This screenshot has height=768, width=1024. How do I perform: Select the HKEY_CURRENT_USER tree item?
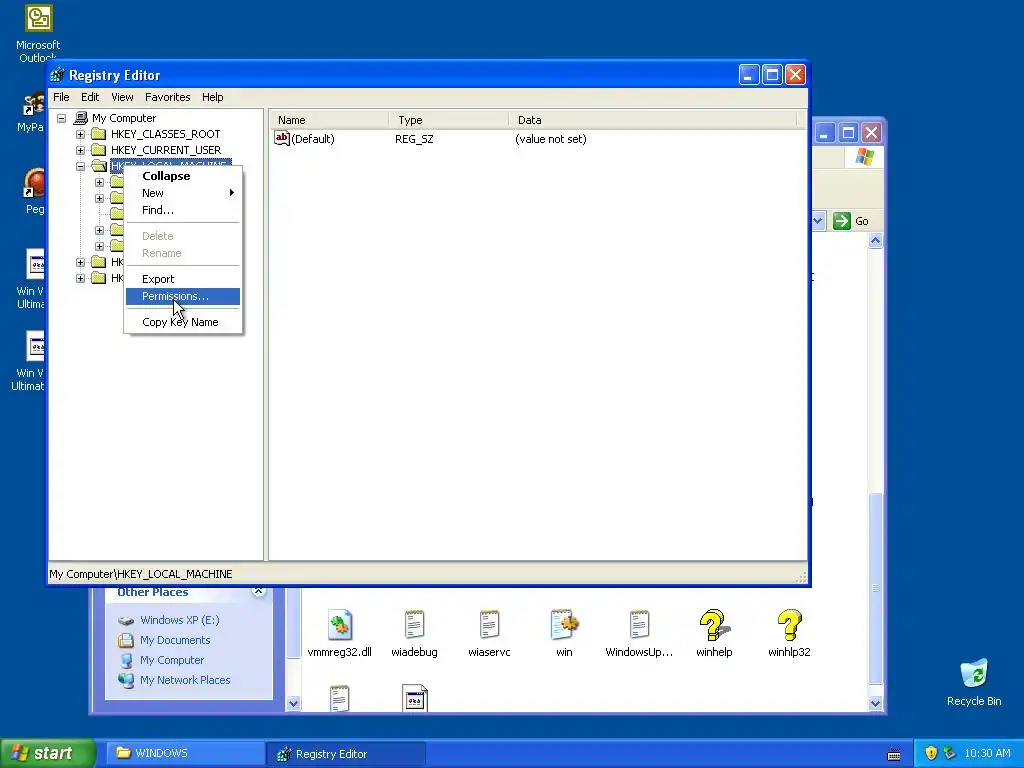pyautogui.click(x=166, y=150)
